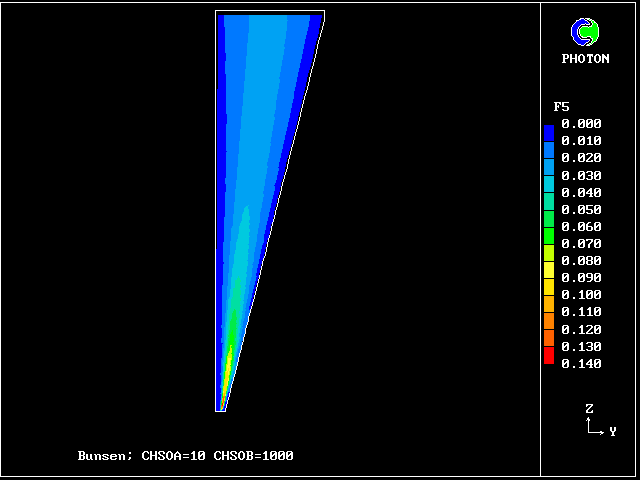Click the 0.040 legend value text
640x480 pixels.
pyautogui.click(x=581, y=193)
